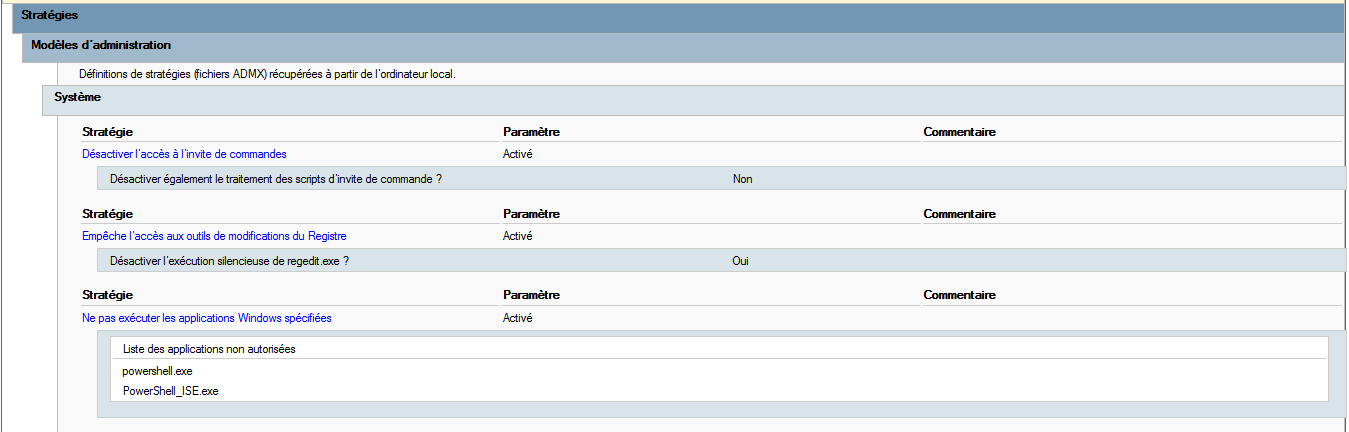Click the Stratégie header above the Windows applications policy
The image size is (1349, 432).
[x=107, y=296]
